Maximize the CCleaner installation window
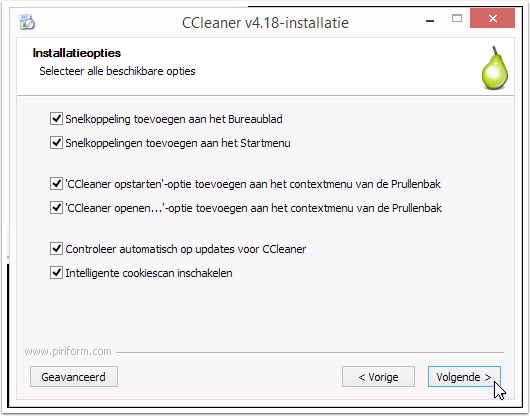The image size is (530, 416). (x=457, y=18)
